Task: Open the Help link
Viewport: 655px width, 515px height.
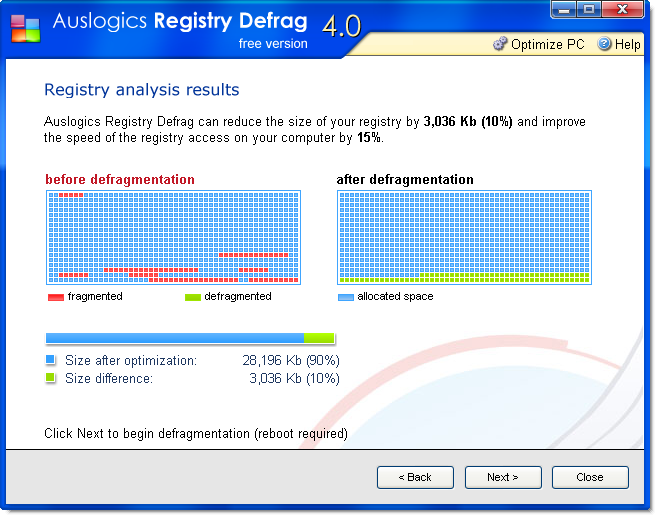Action: point(627,44)
